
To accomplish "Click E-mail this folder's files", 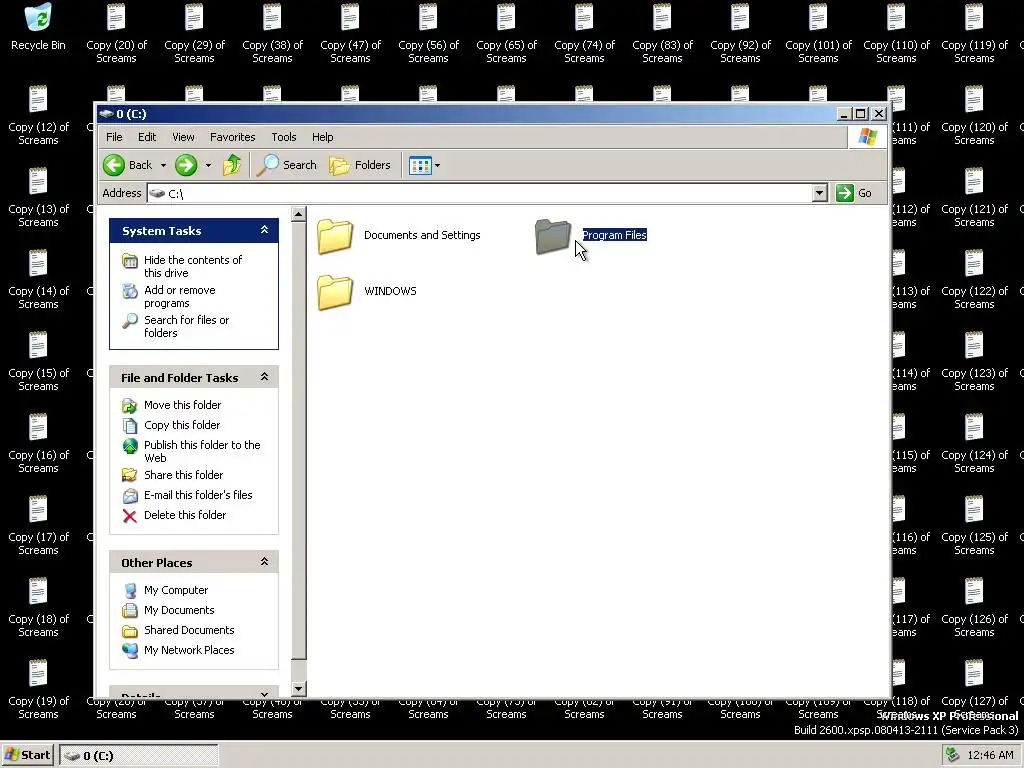I will point(198,495).
